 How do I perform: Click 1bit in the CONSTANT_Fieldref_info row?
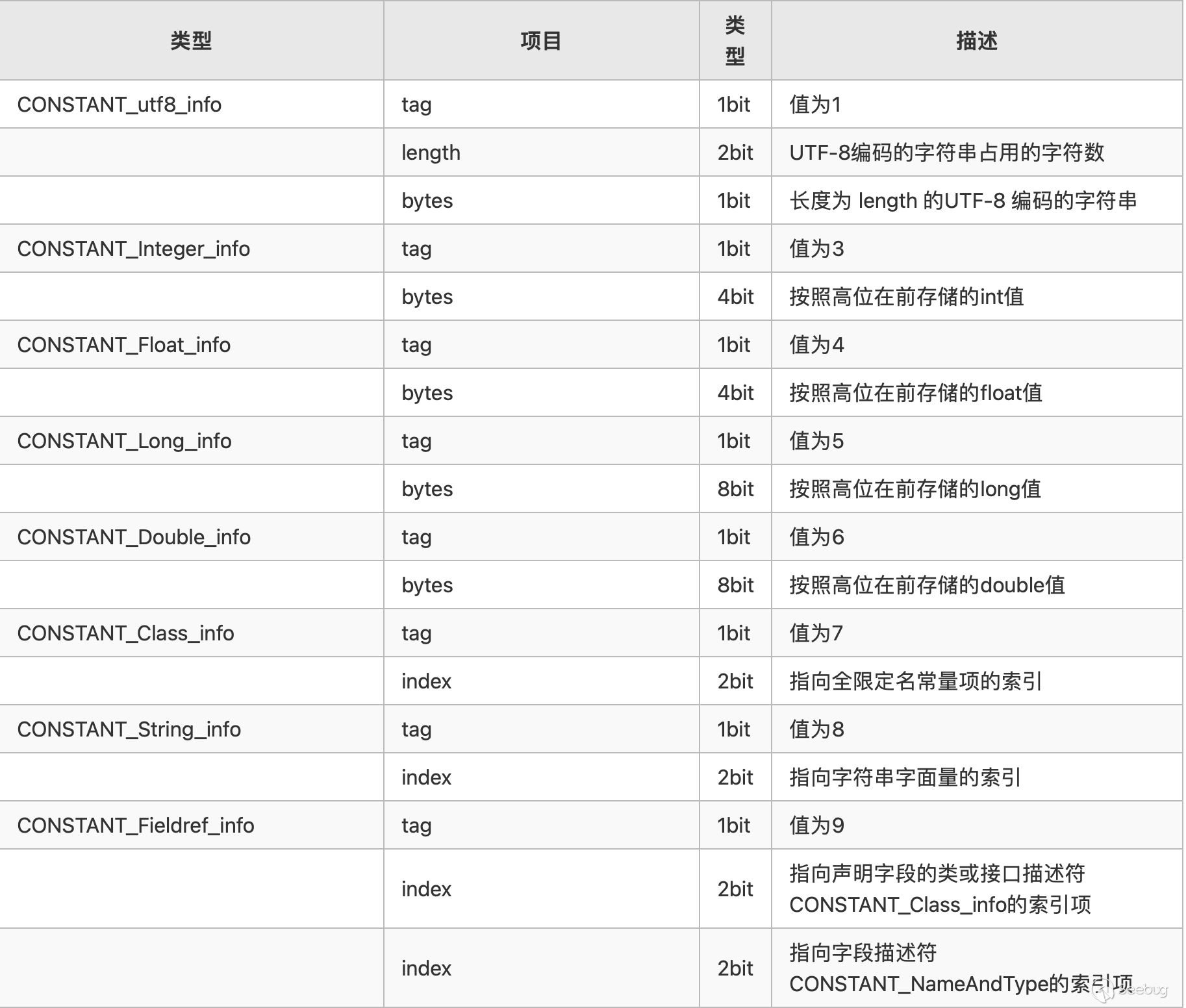click(734, 825)
